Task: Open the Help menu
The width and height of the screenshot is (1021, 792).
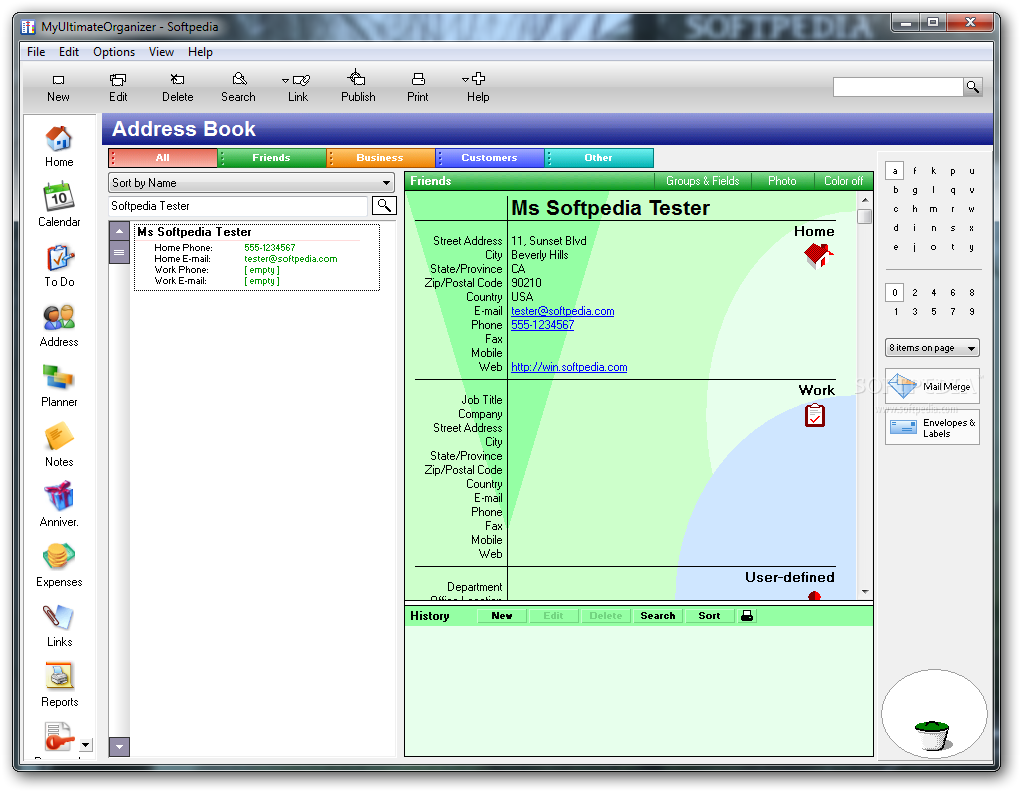Action: 200,51
